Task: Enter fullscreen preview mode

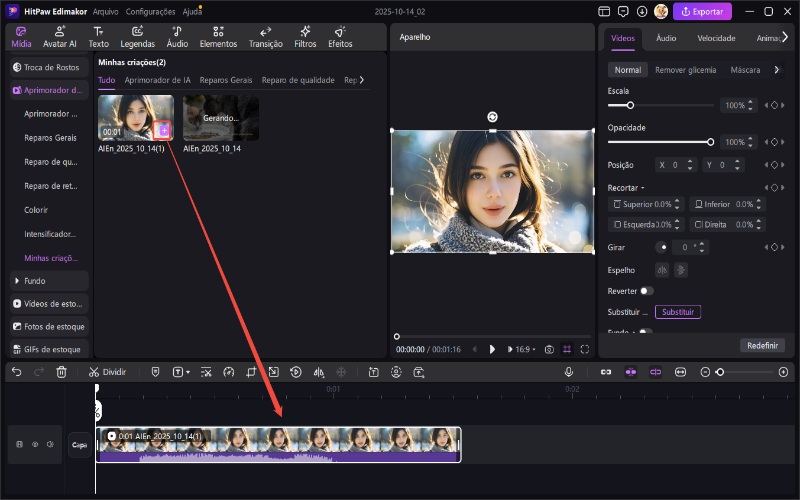Action: click(x=585, y=349)
